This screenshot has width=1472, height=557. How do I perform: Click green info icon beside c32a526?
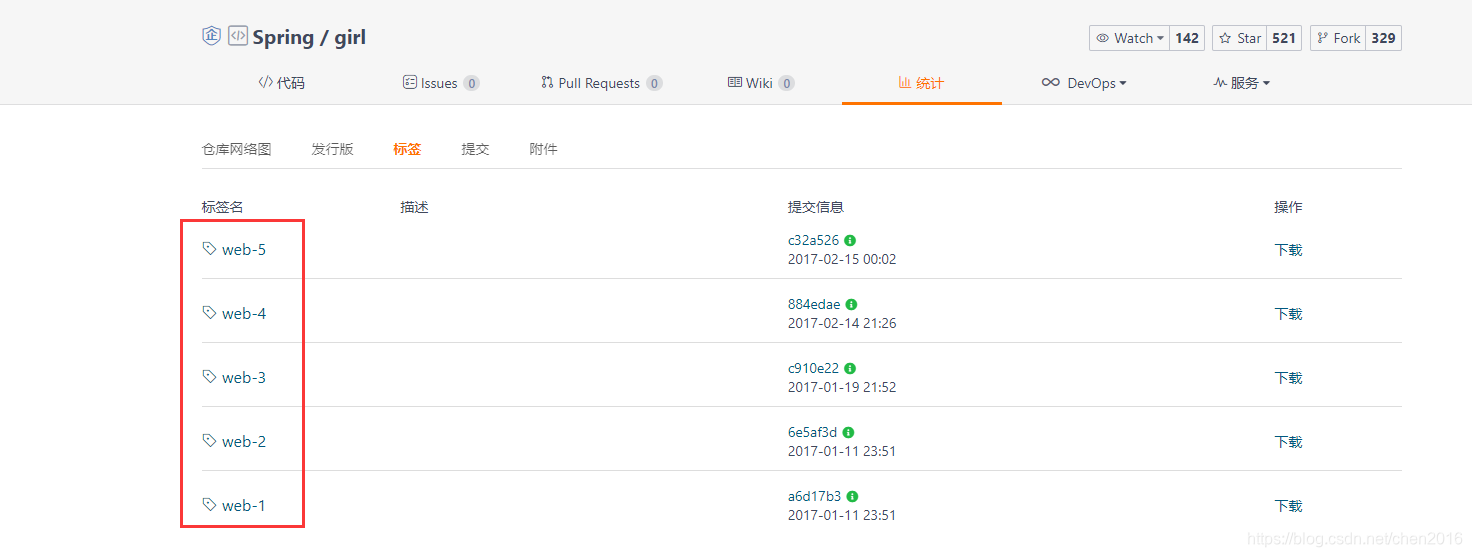[x=850, y=241]
